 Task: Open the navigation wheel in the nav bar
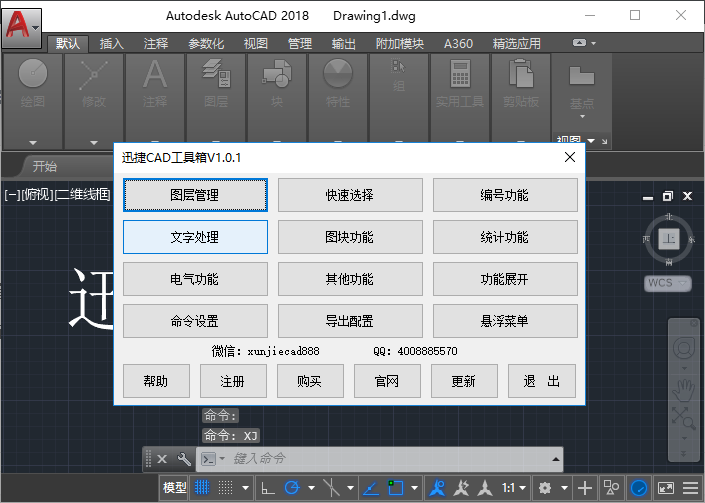point(684,348)
